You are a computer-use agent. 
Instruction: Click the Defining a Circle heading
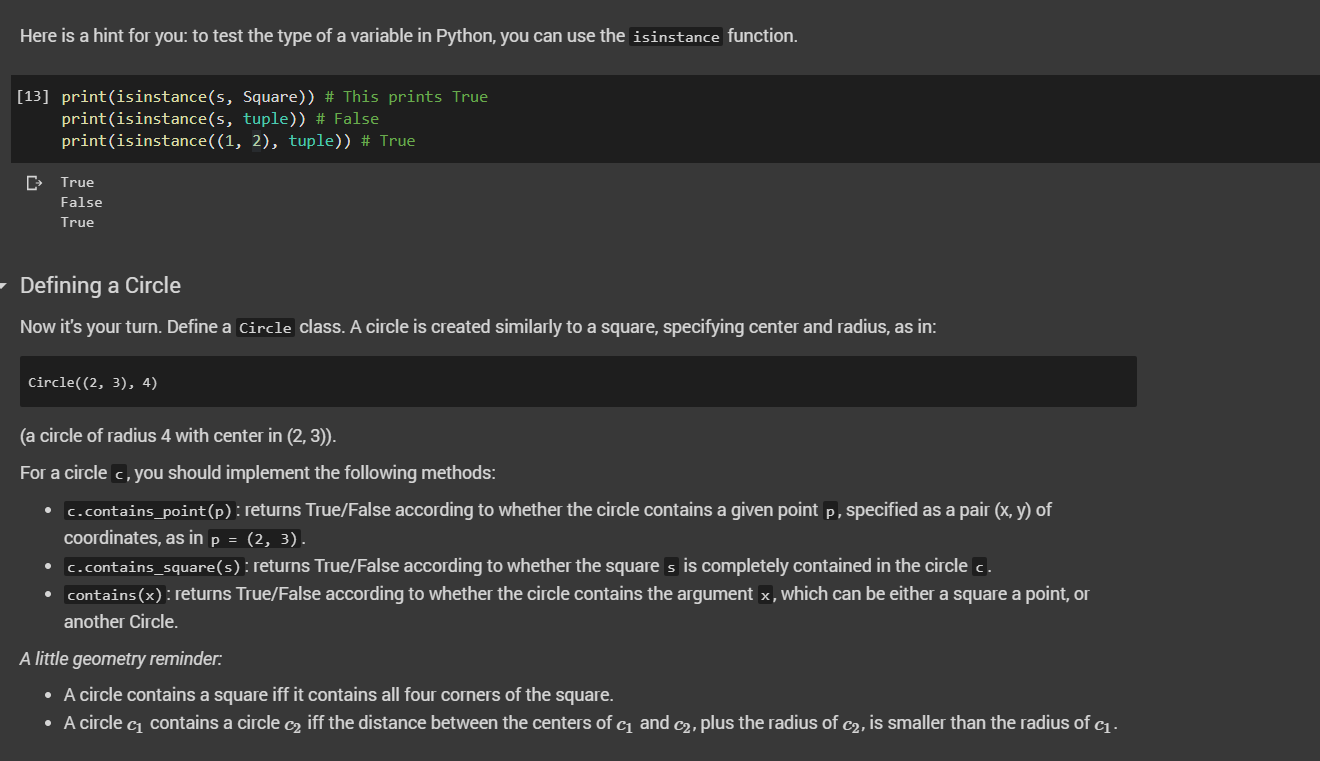(x=100, y=286)
